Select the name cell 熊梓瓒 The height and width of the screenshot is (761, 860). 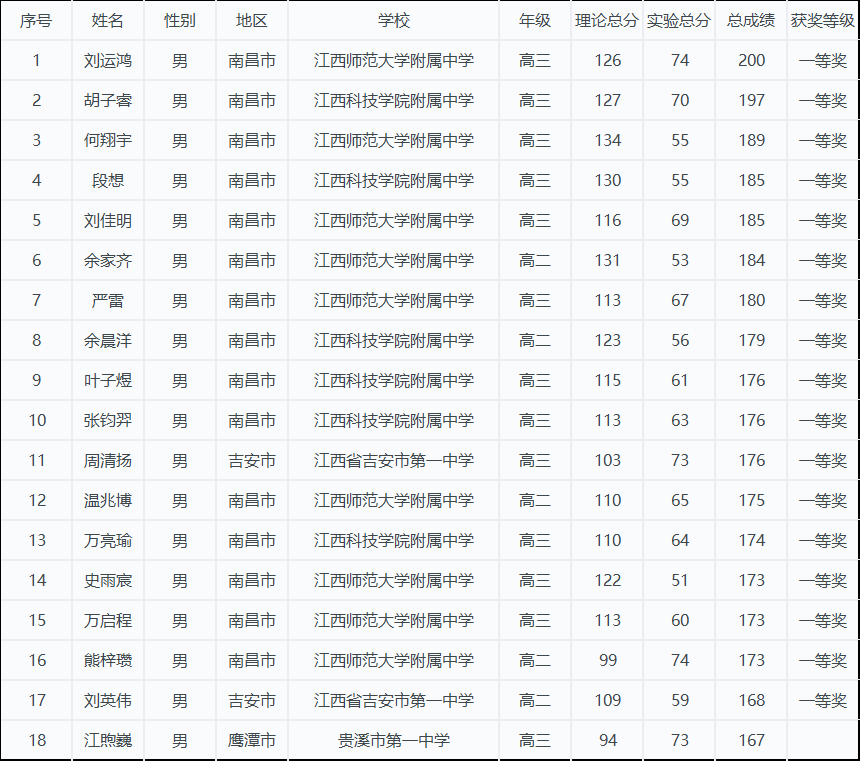click(x=108, y=661)
